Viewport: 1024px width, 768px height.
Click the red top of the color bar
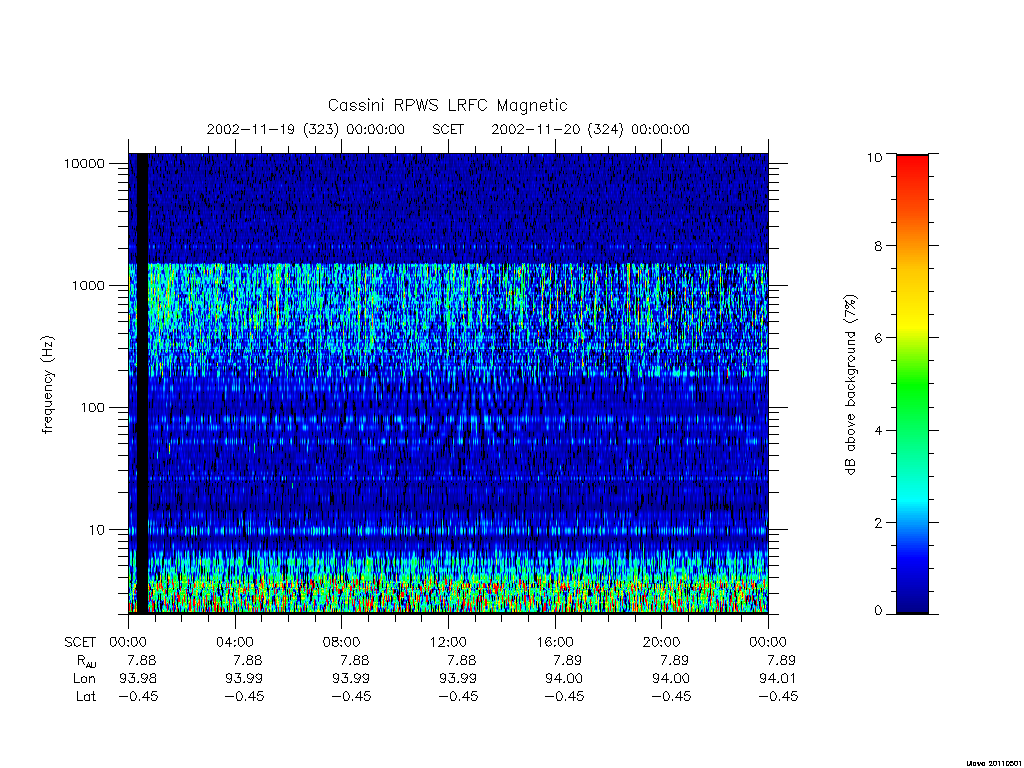[912, 167]
